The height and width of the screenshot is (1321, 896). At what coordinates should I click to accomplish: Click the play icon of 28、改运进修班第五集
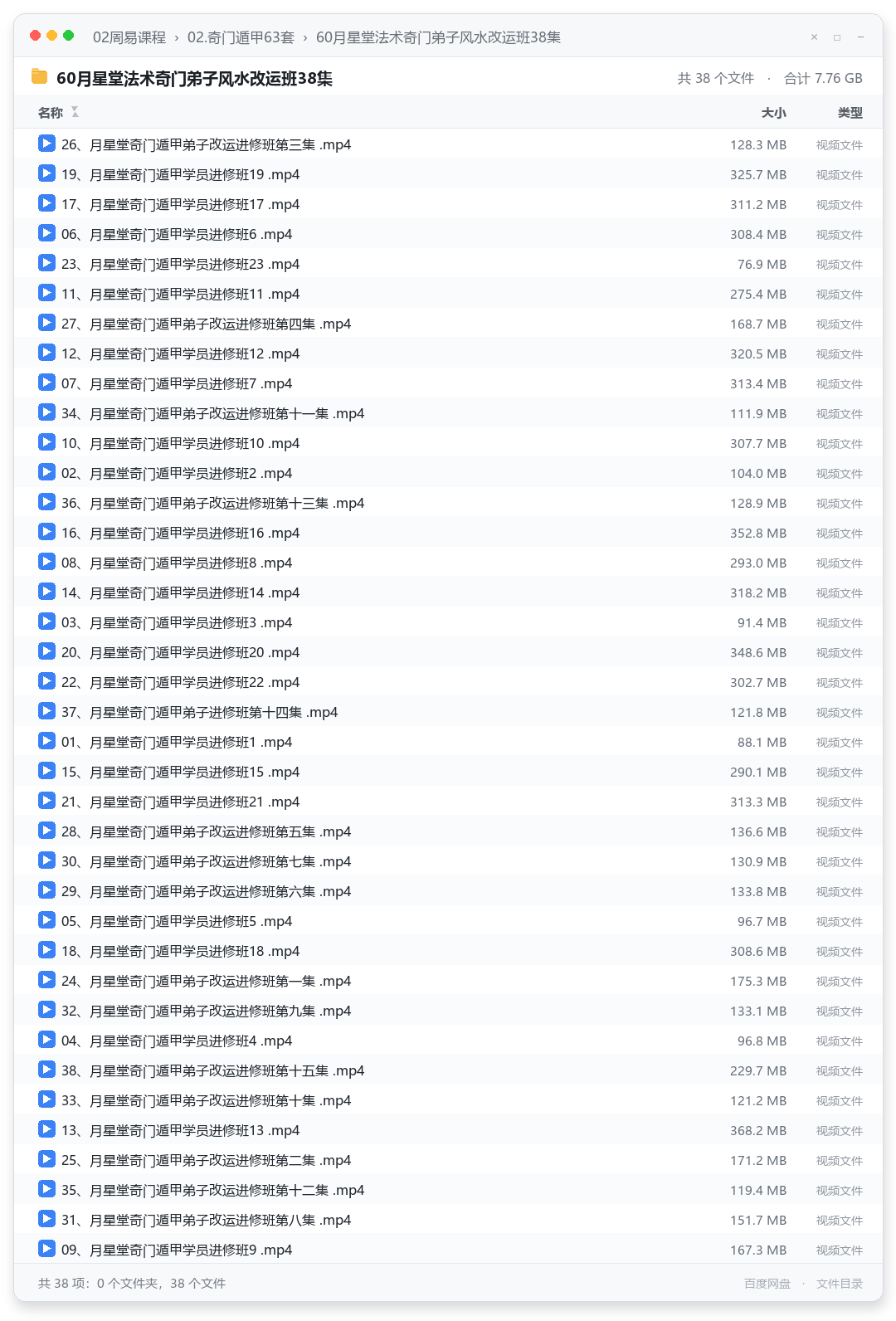point(46,831)
